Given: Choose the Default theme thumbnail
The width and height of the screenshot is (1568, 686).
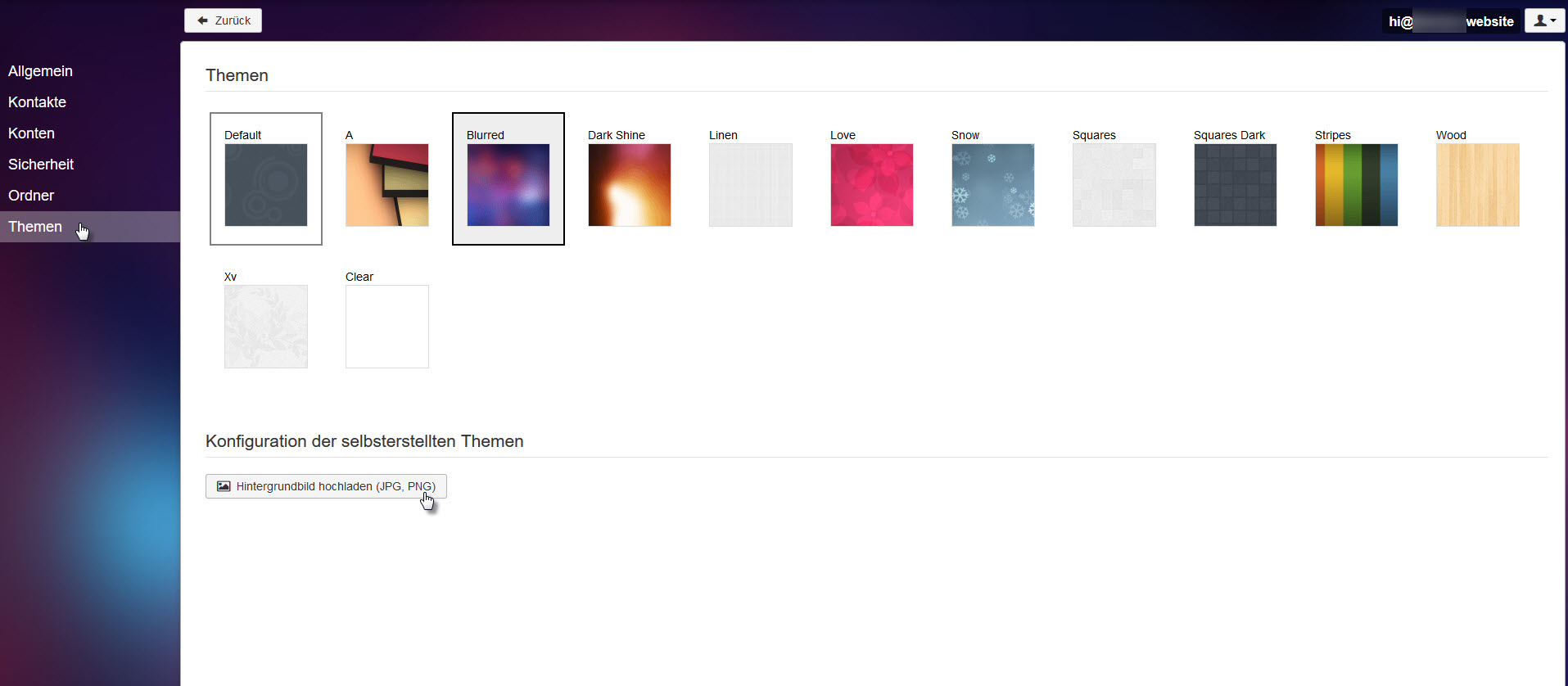Looking at the screenshot, I should [266, 185].
